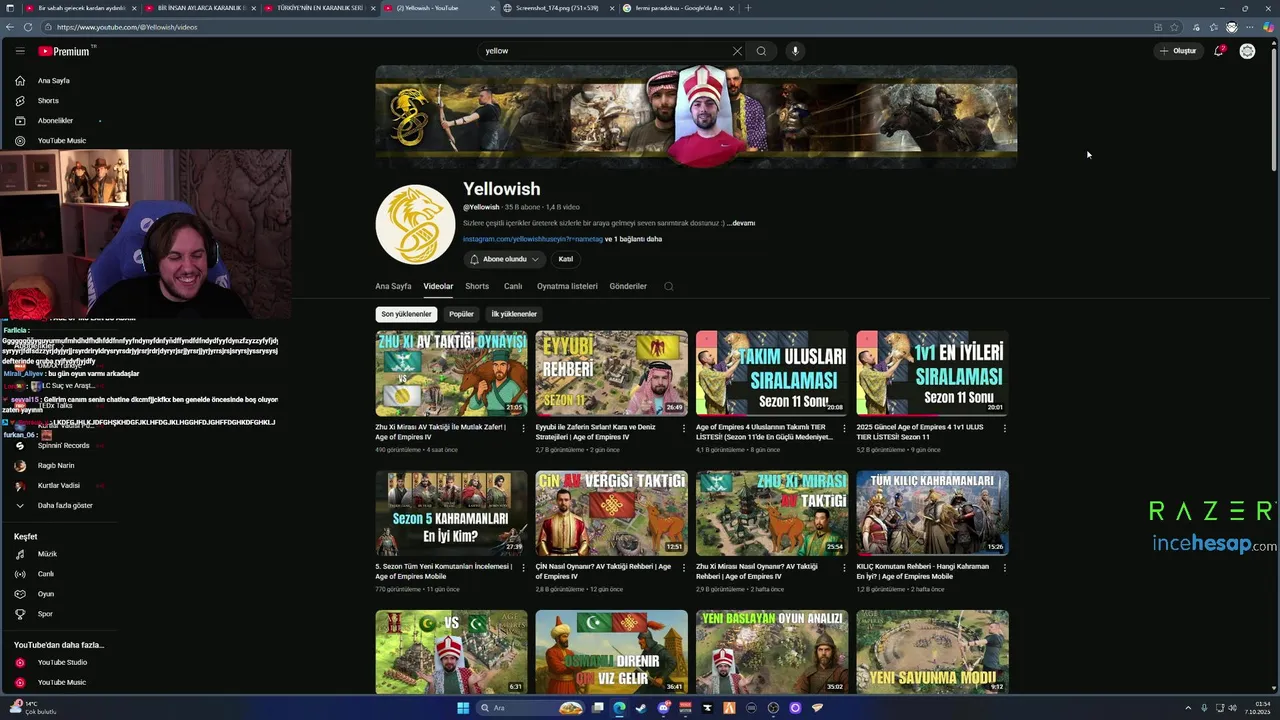This screenshot has width=1280, height=720.
Task: Open Shorts from the left sidebar
Action: coord(48,101)
